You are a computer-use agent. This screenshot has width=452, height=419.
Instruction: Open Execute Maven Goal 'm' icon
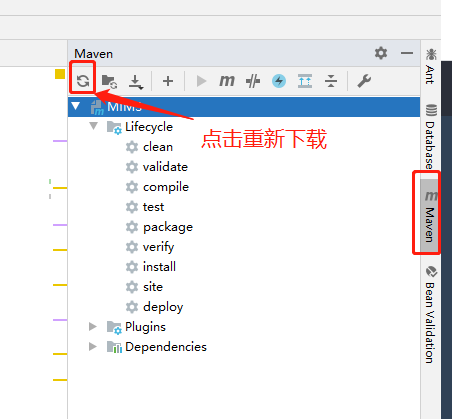(x=227, y=81)
